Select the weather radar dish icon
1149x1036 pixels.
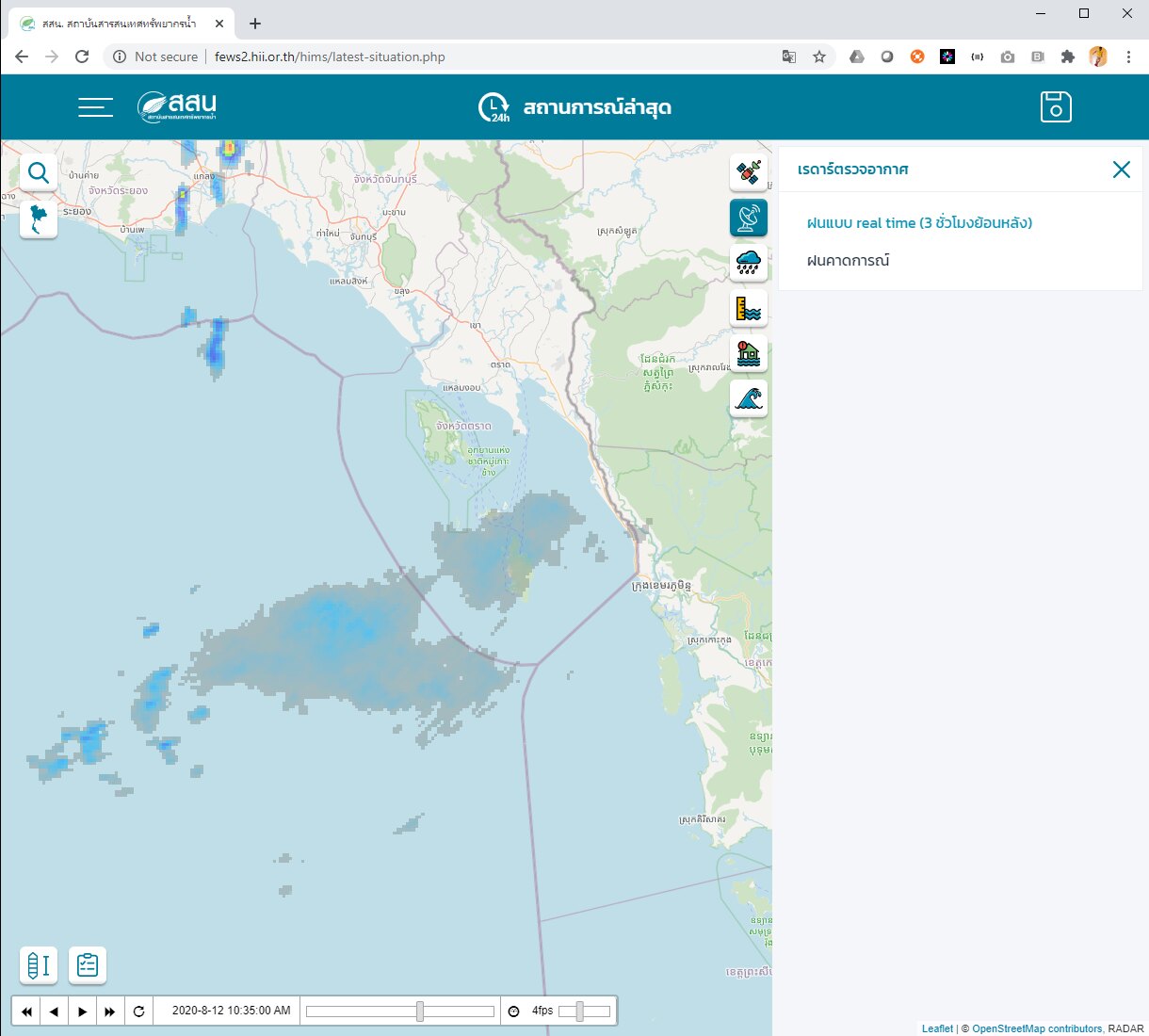(x=749, y=218)
